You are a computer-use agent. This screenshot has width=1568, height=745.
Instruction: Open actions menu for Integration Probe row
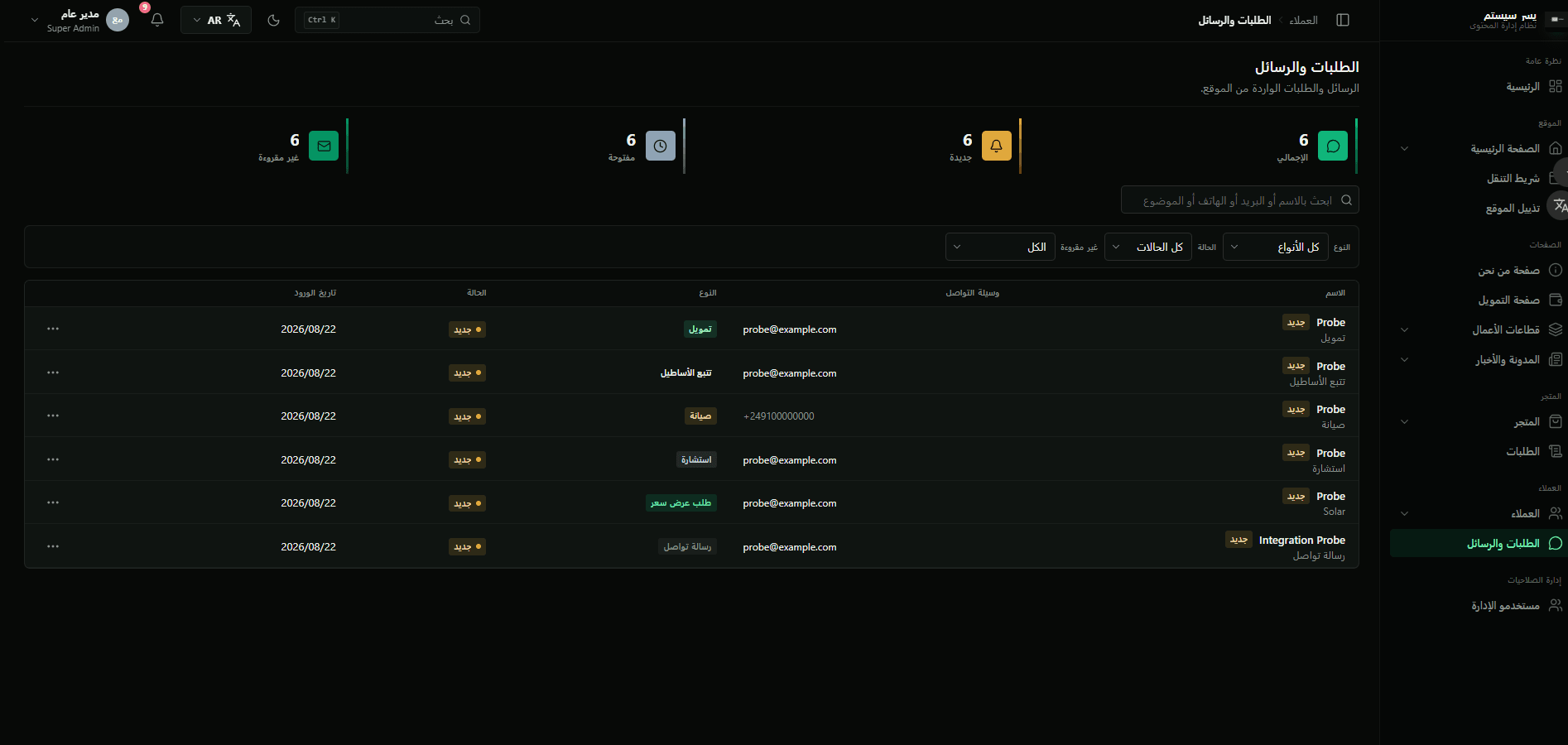pyautogui.click(x=53, y=546)
